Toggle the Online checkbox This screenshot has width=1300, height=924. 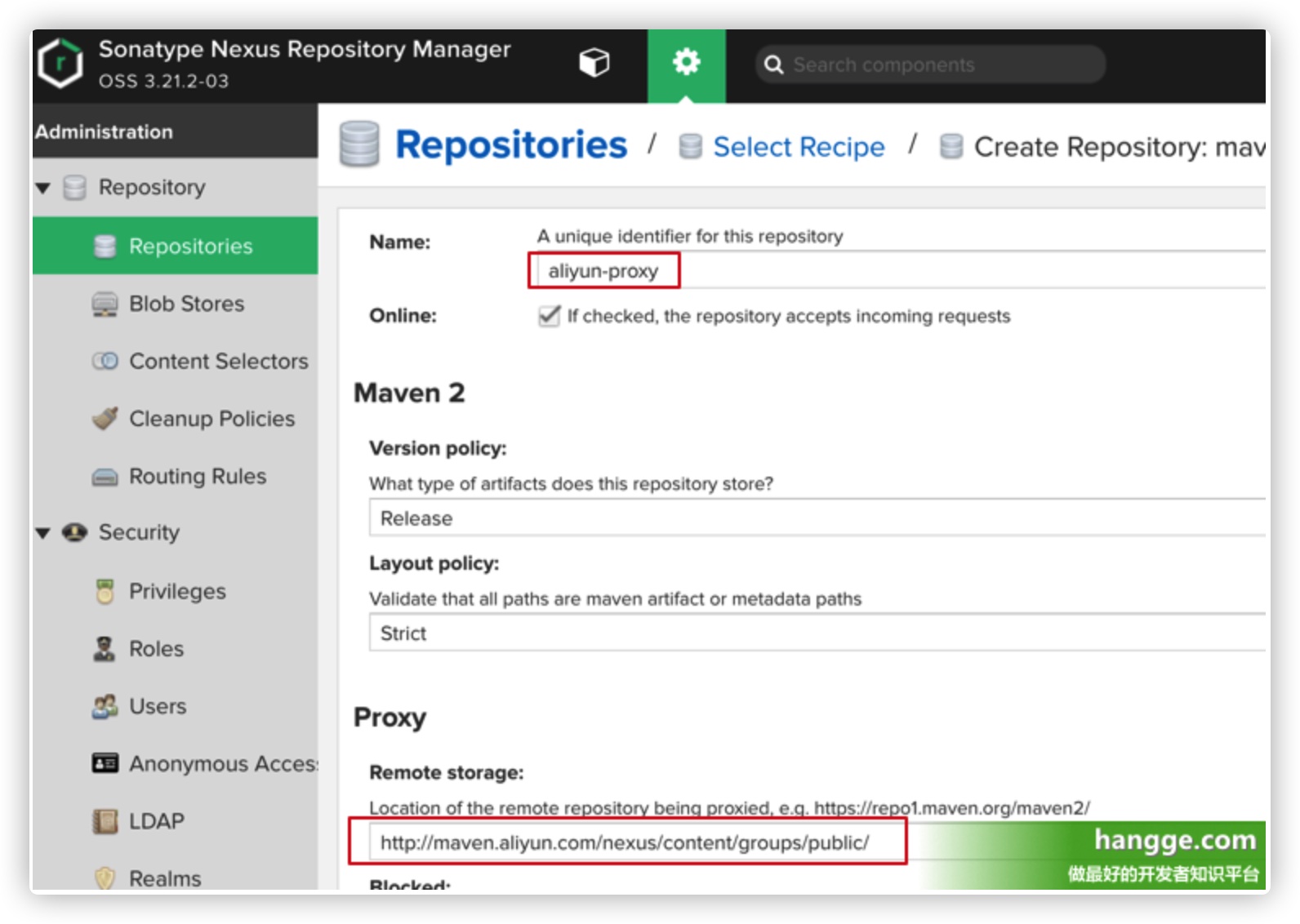[550, 316]
